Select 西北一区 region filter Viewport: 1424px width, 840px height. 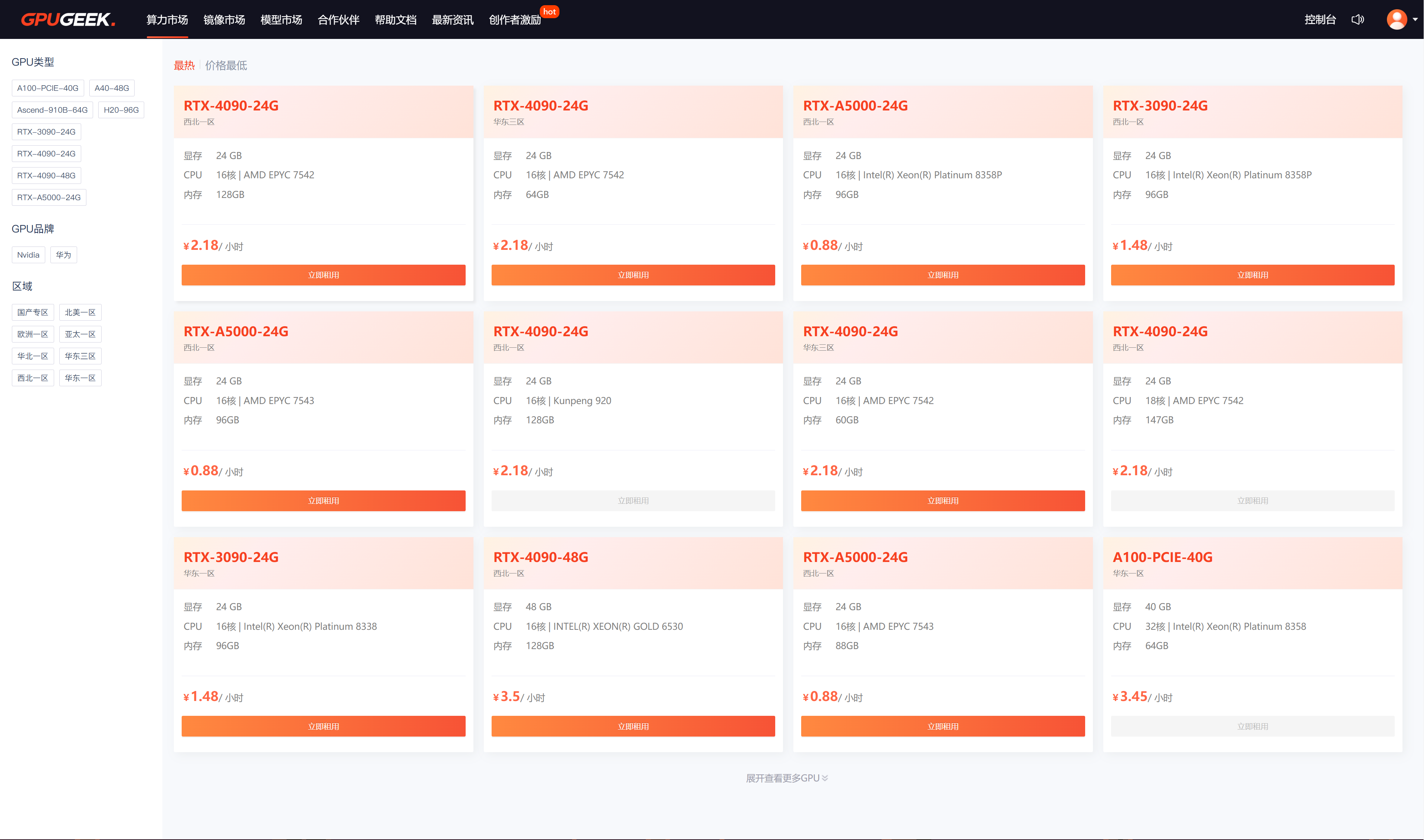tap(33, 378)
